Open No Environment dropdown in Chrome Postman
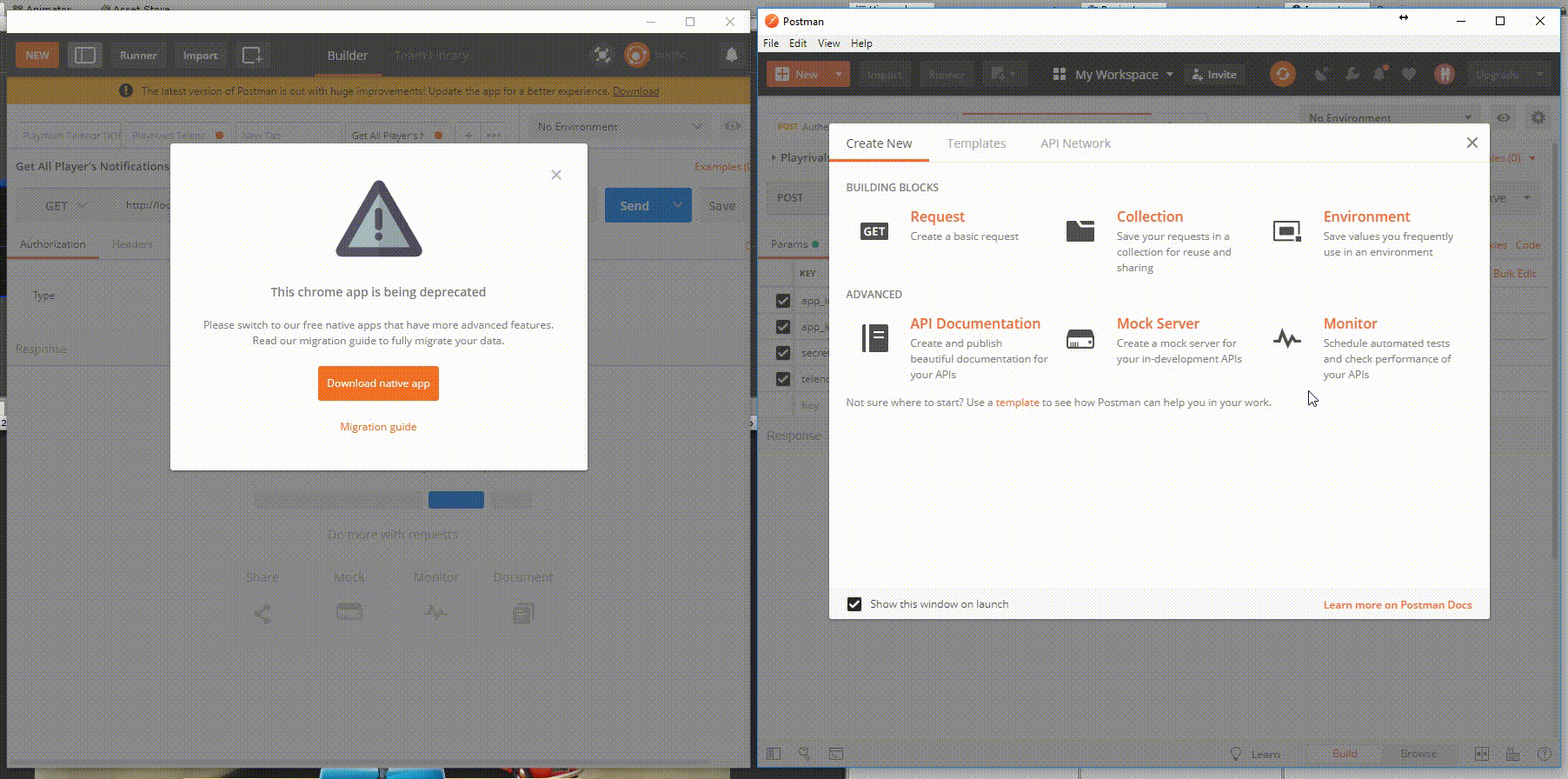This screenshot has width=1568, height=779. [x=619, y=127]
